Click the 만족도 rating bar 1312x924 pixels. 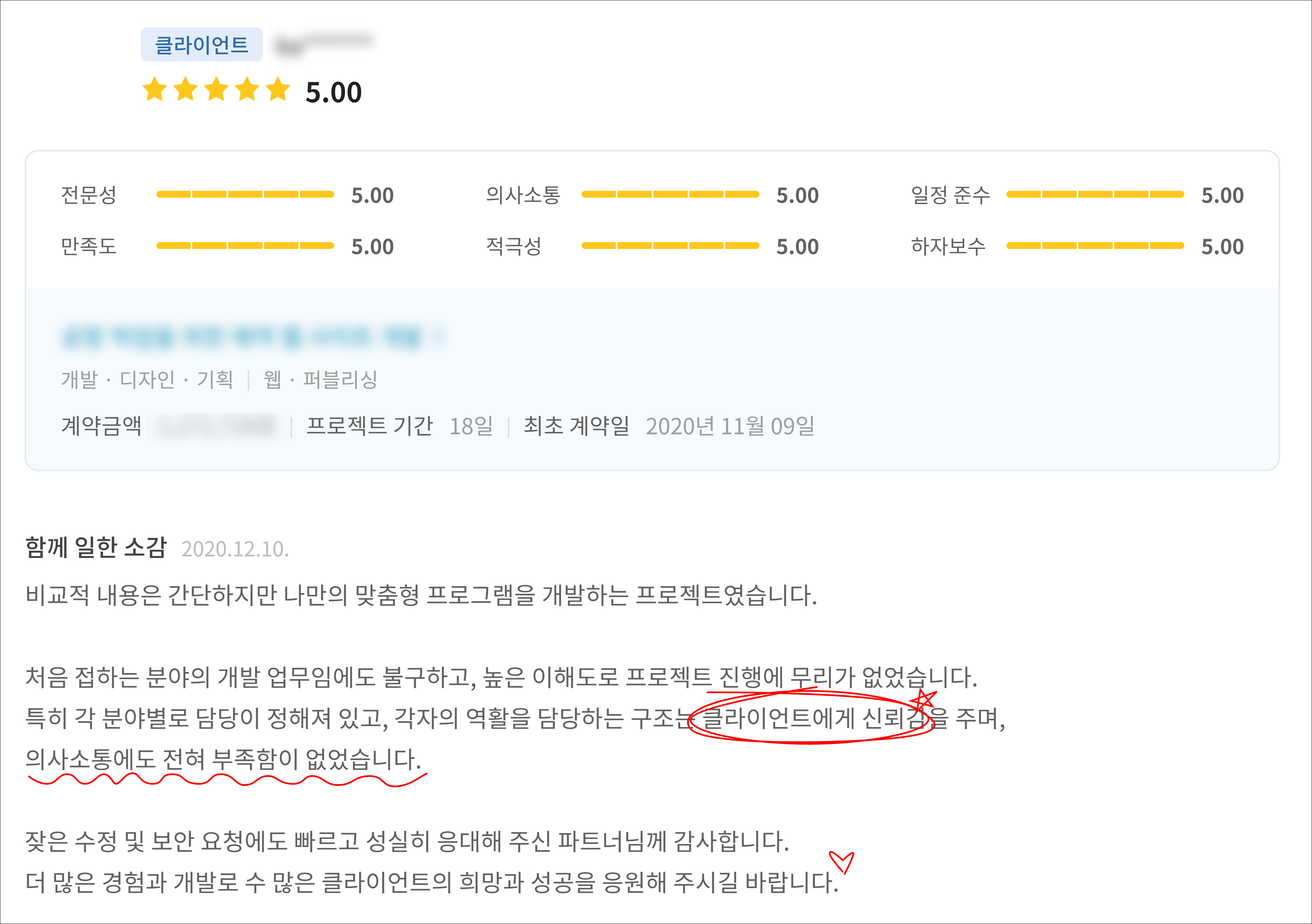click(245, 246)
